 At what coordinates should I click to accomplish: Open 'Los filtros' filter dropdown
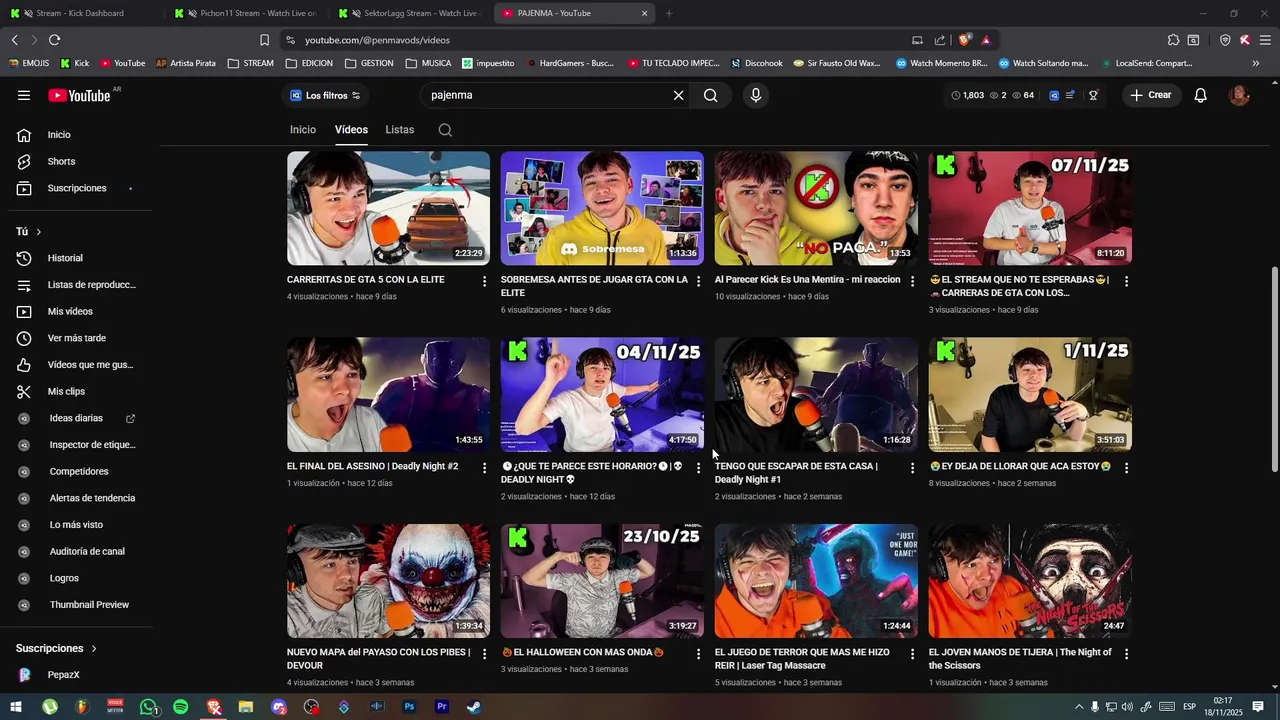coord(325,95)
